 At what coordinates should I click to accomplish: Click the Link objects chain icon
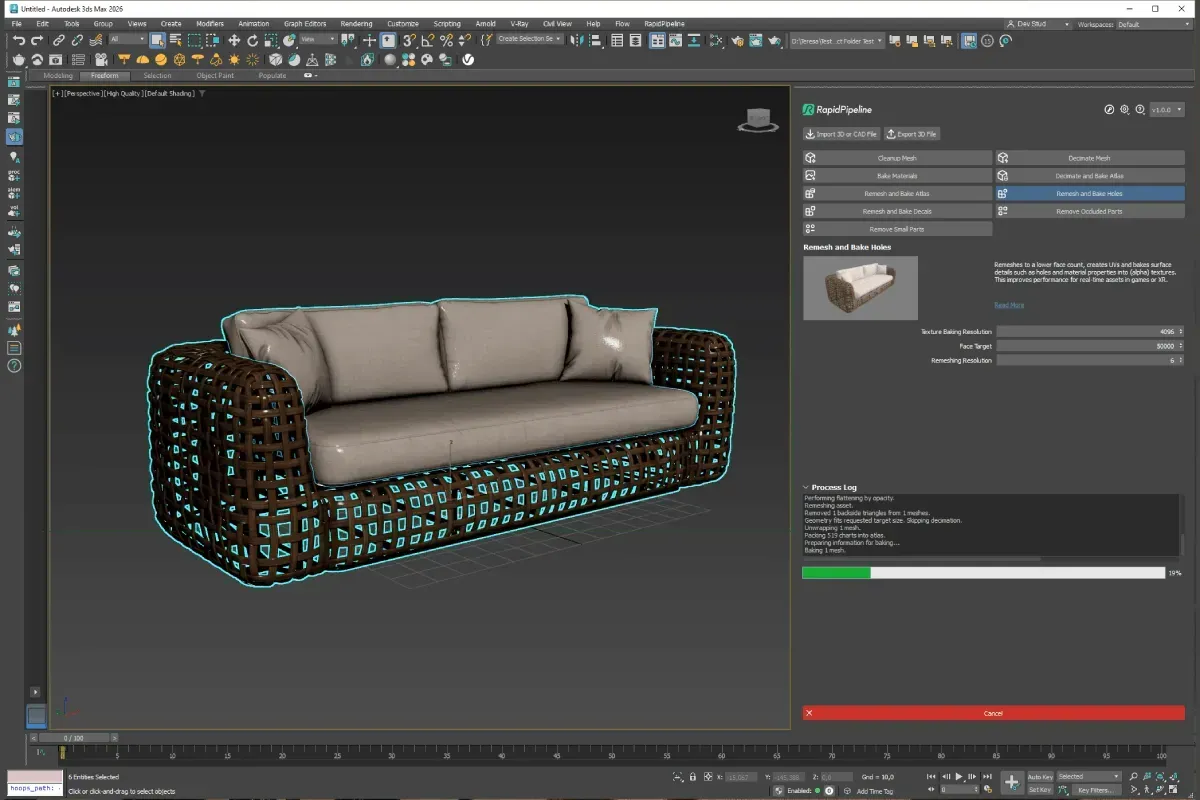tap(59, 41)
